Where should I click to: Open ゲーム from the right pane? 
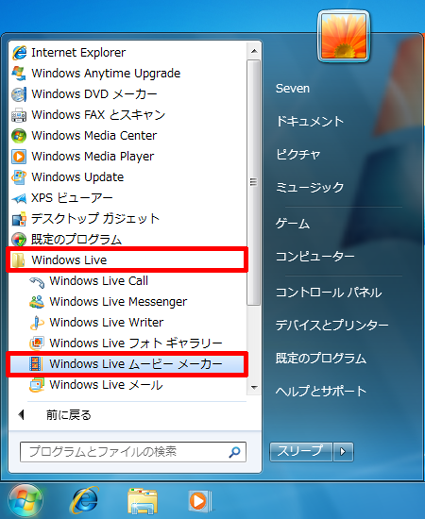coord(293,223)
